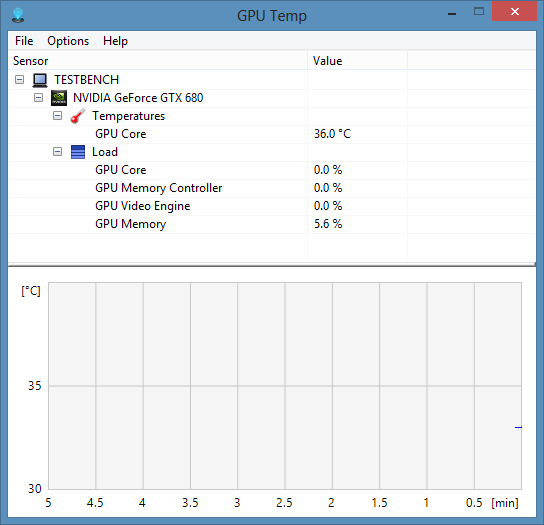The image size is (544, 525).
Task: Maximize the GPU Temp window
Action: 479,12
